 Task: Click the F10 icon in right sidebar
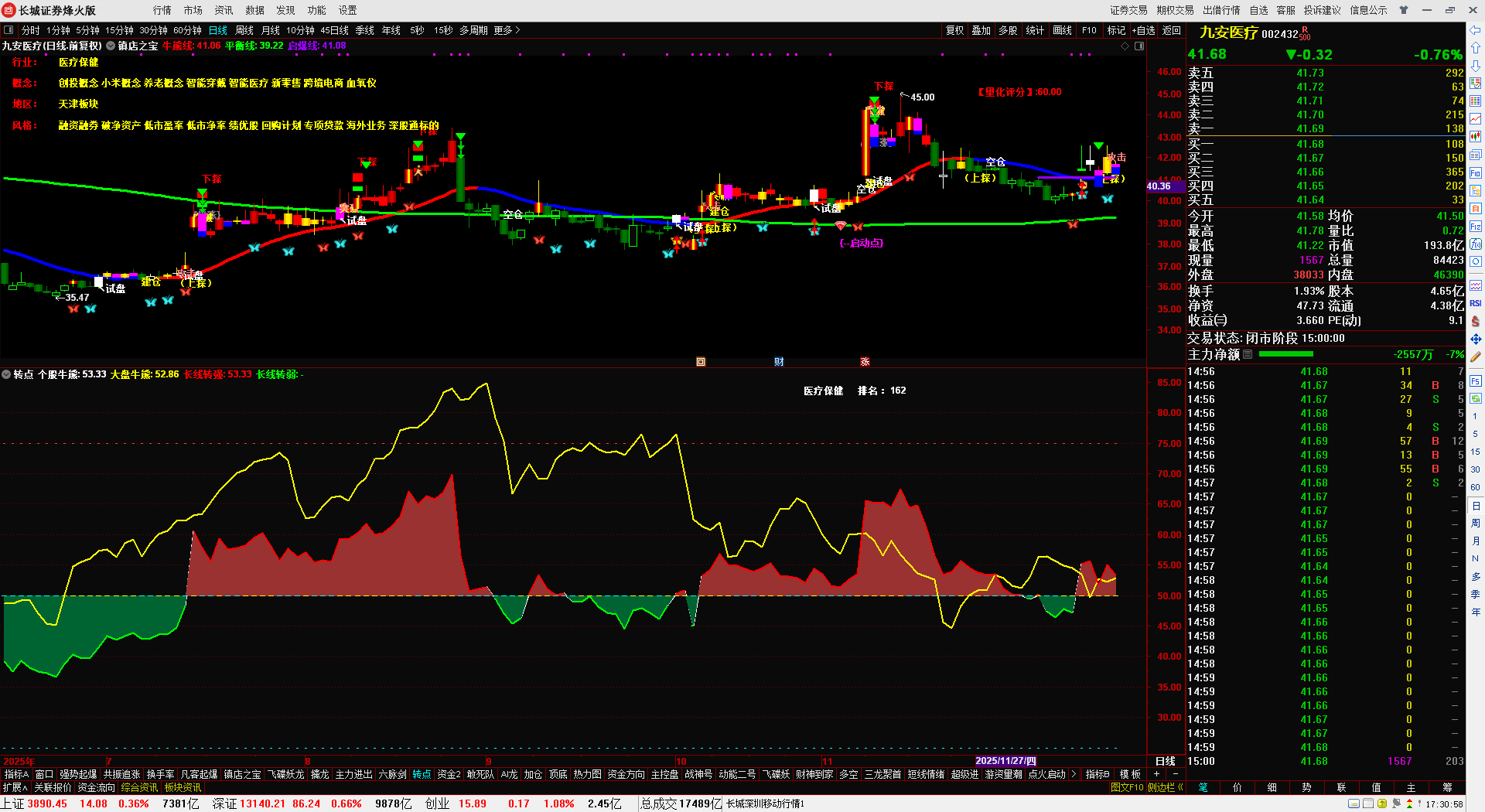(1476, 173)
